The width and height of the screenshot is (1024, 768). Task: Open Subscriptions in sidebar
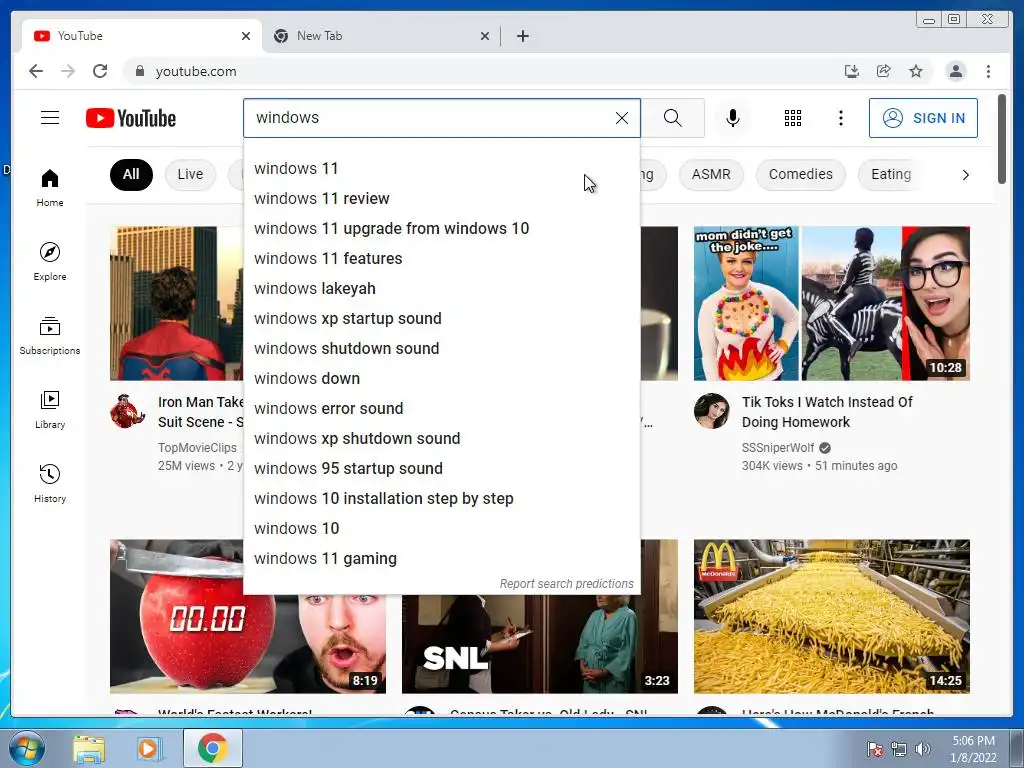pyautogui.click(x=50, y=336)
